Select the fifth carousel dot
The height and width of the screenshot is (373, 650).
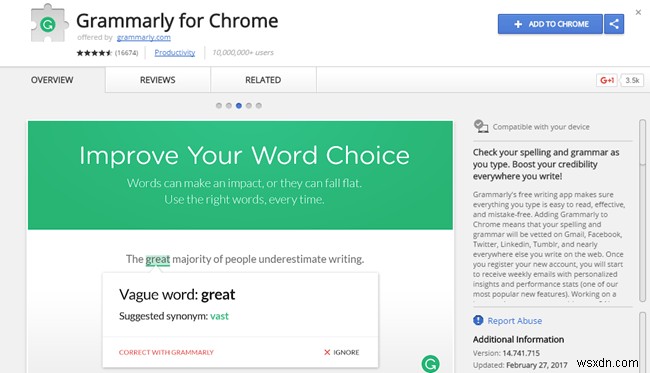click(259, 106)
